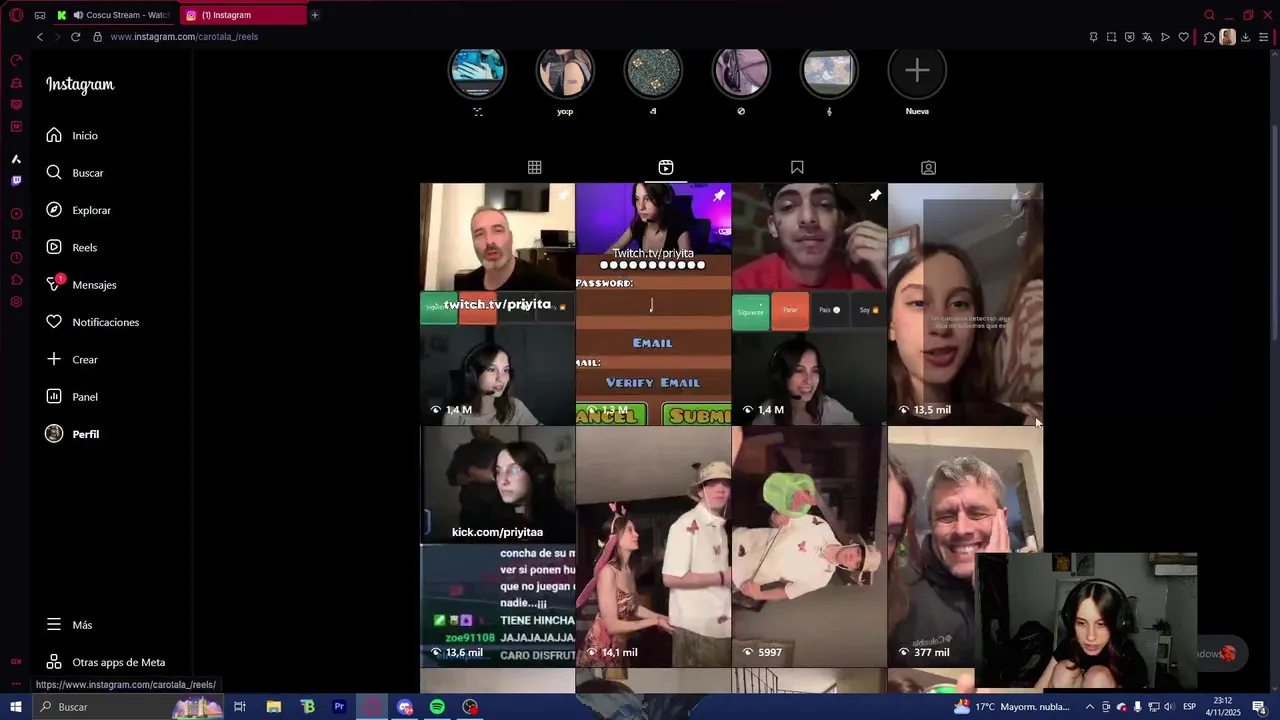Open the first highlight with blue cover
The height and width of the screenshot is (720, 1280).
tap(477, 71)
